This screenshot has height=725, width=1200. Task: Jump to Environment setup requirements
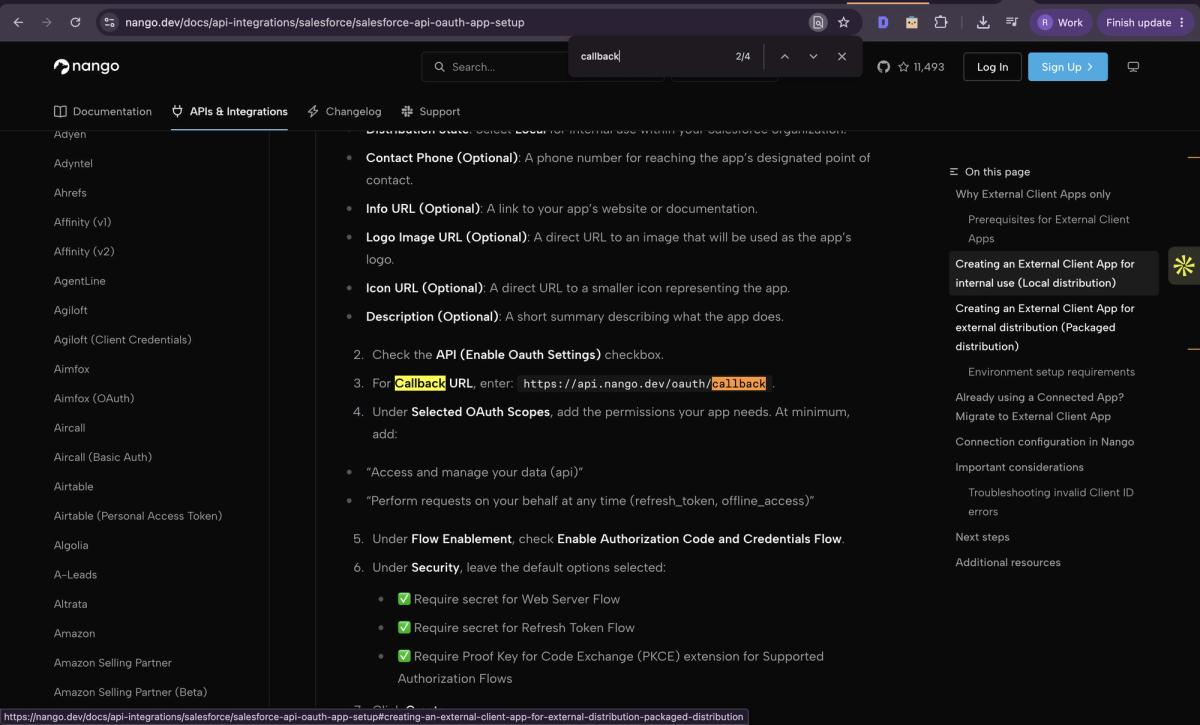pyautogui.click(x=1051, y=372)
